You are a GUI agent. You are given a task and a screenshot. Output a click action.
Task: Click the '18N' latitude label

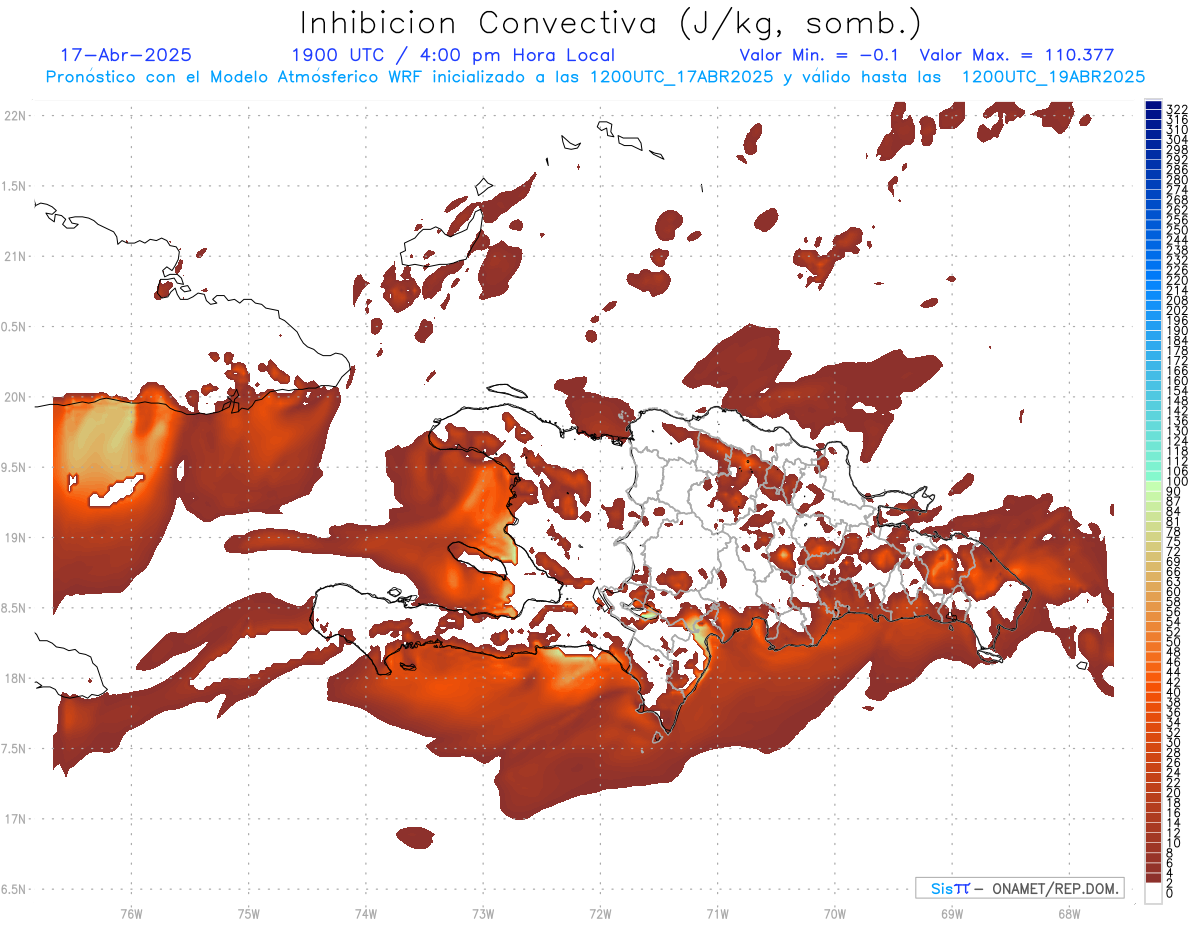(15, 678)
